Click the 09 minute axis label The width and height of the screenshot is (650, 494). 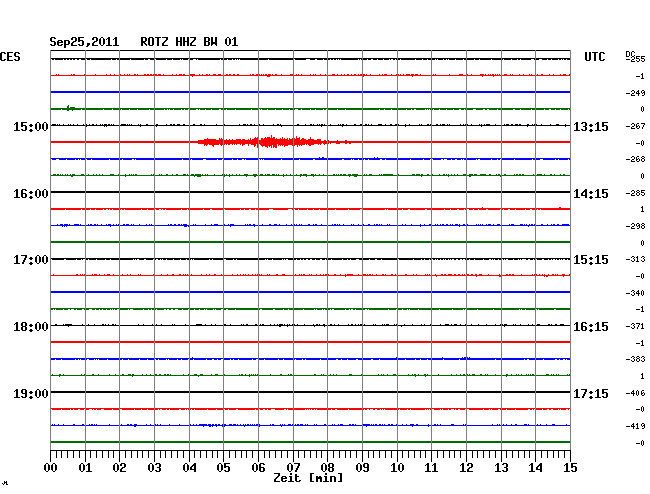point(362,467)
